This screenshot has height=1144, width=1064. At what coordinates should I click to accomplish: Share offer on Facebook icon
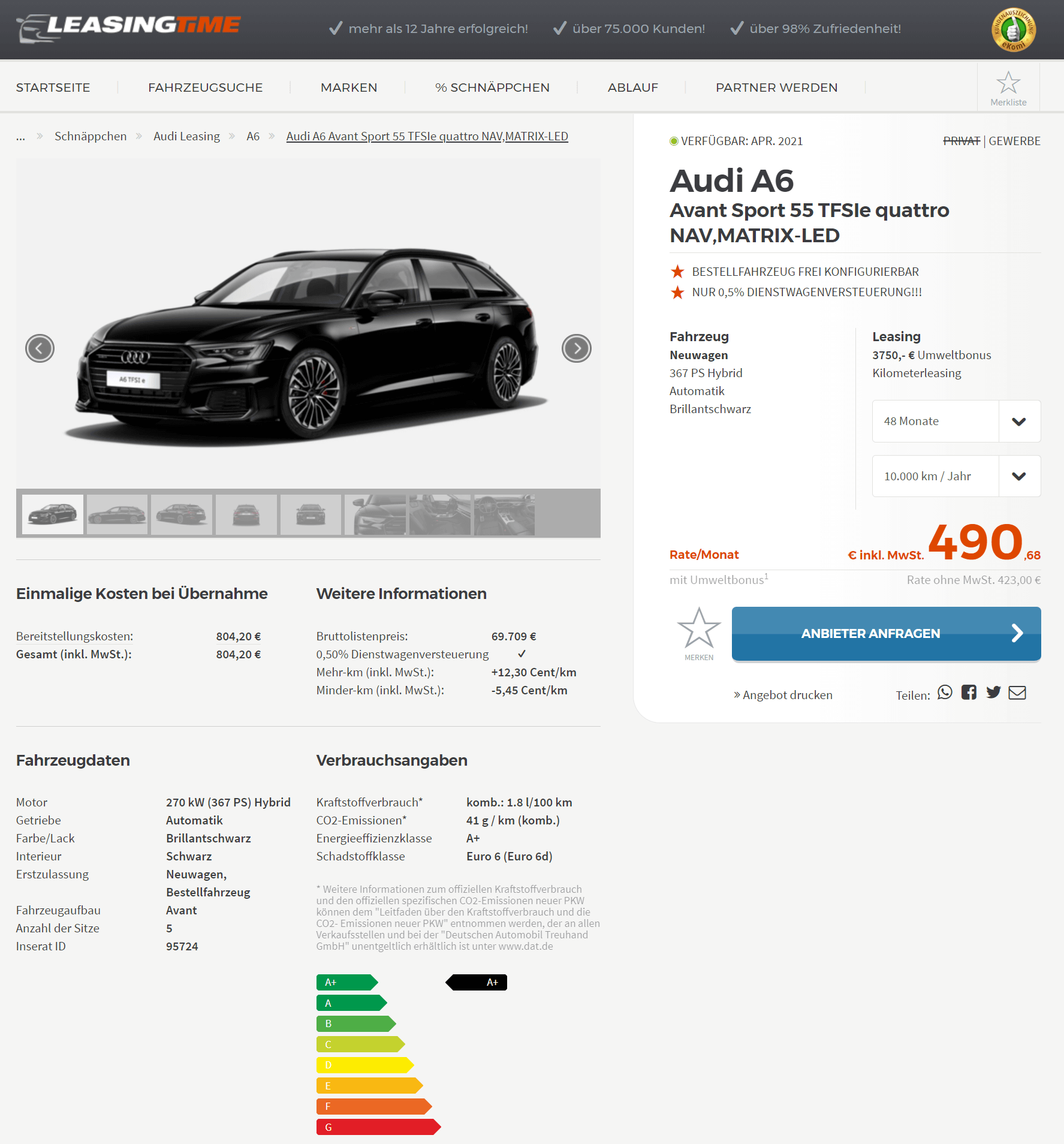point(969,693)
